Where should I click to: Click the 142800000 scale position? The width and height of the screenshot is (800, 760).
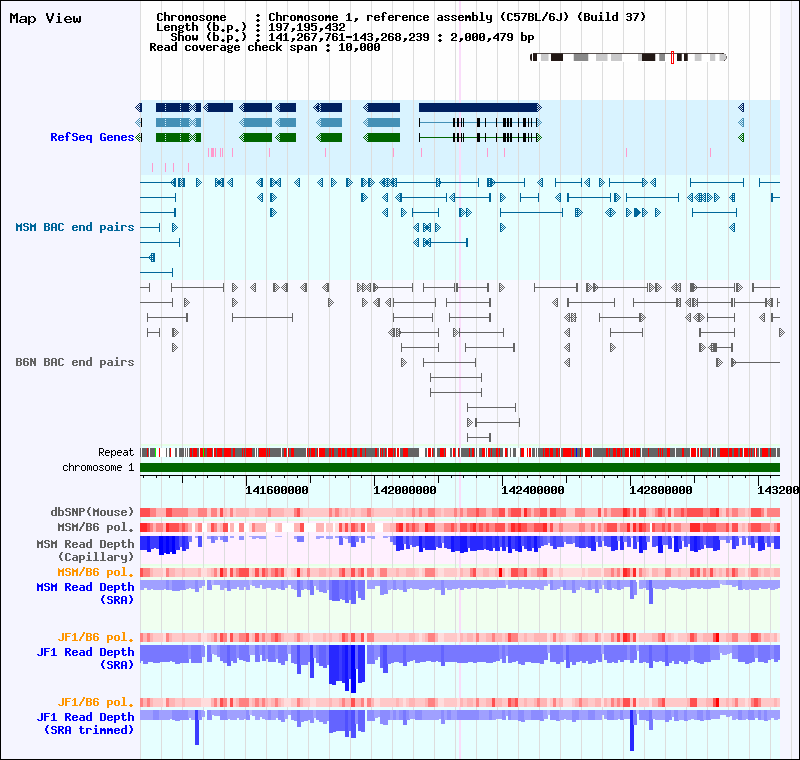coord(661,490)
